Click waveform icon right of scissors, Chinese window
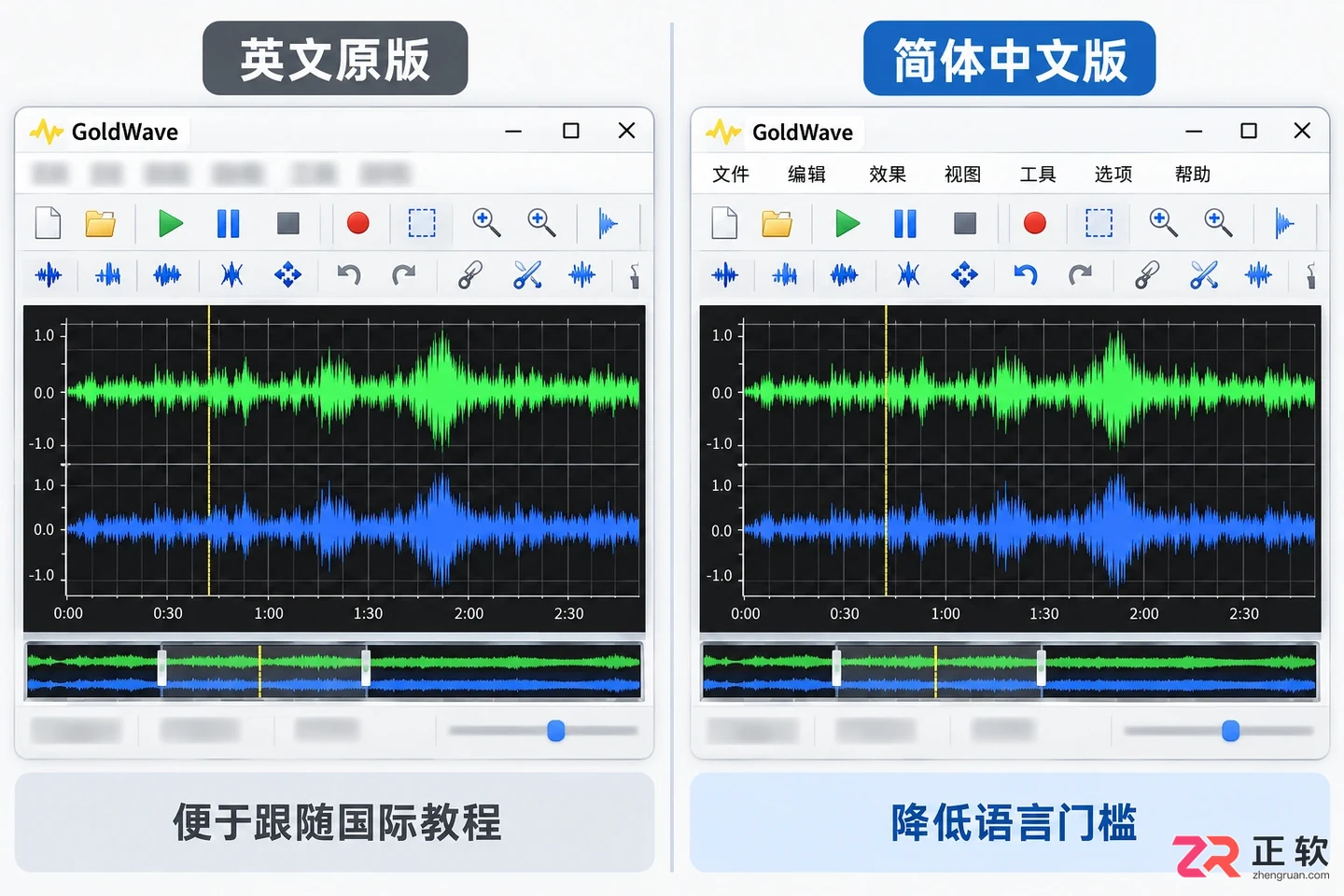Screen dimensions: 1344x896 (x=1258, y=274)
